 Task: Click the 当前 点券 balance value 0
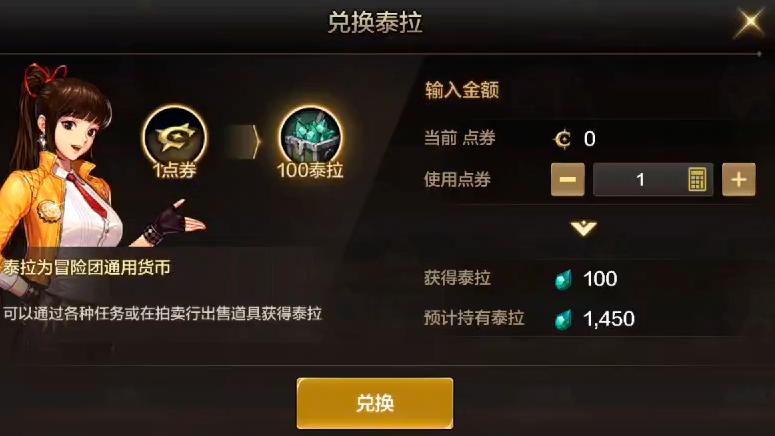(x=589, y=139)
